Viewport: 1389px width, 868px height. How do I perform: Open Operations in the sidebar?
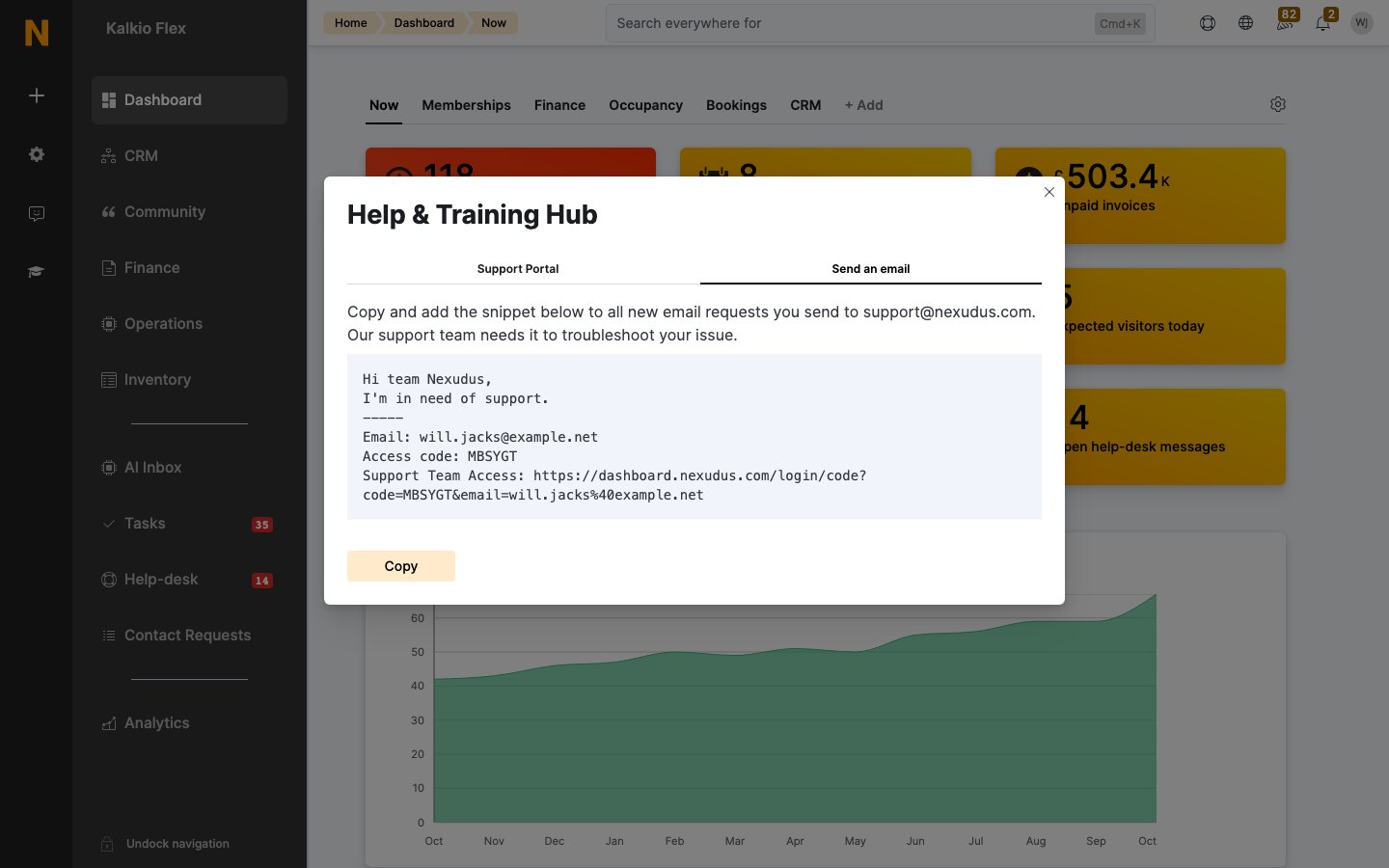(189, 324)
